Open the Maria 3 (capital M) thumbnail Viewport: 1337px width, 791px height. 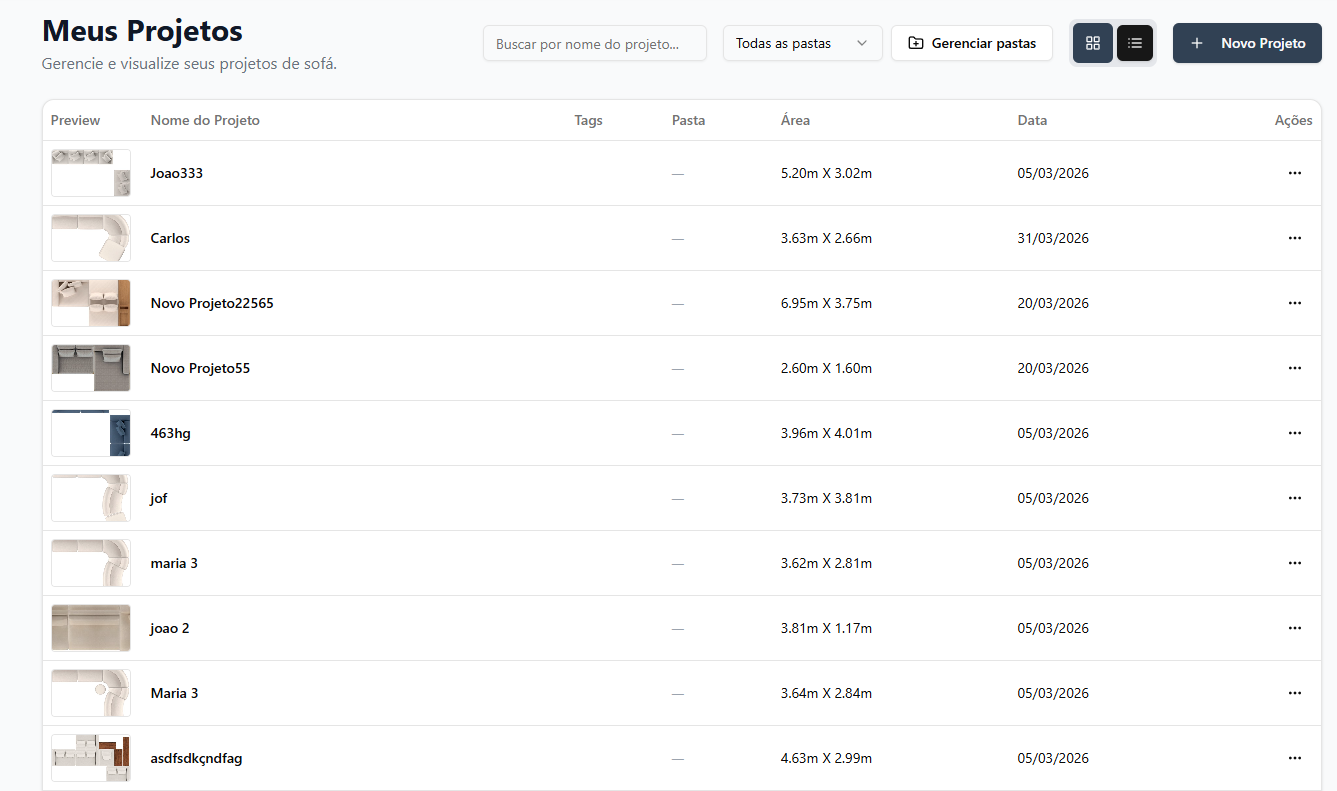[x=91, y=693]
